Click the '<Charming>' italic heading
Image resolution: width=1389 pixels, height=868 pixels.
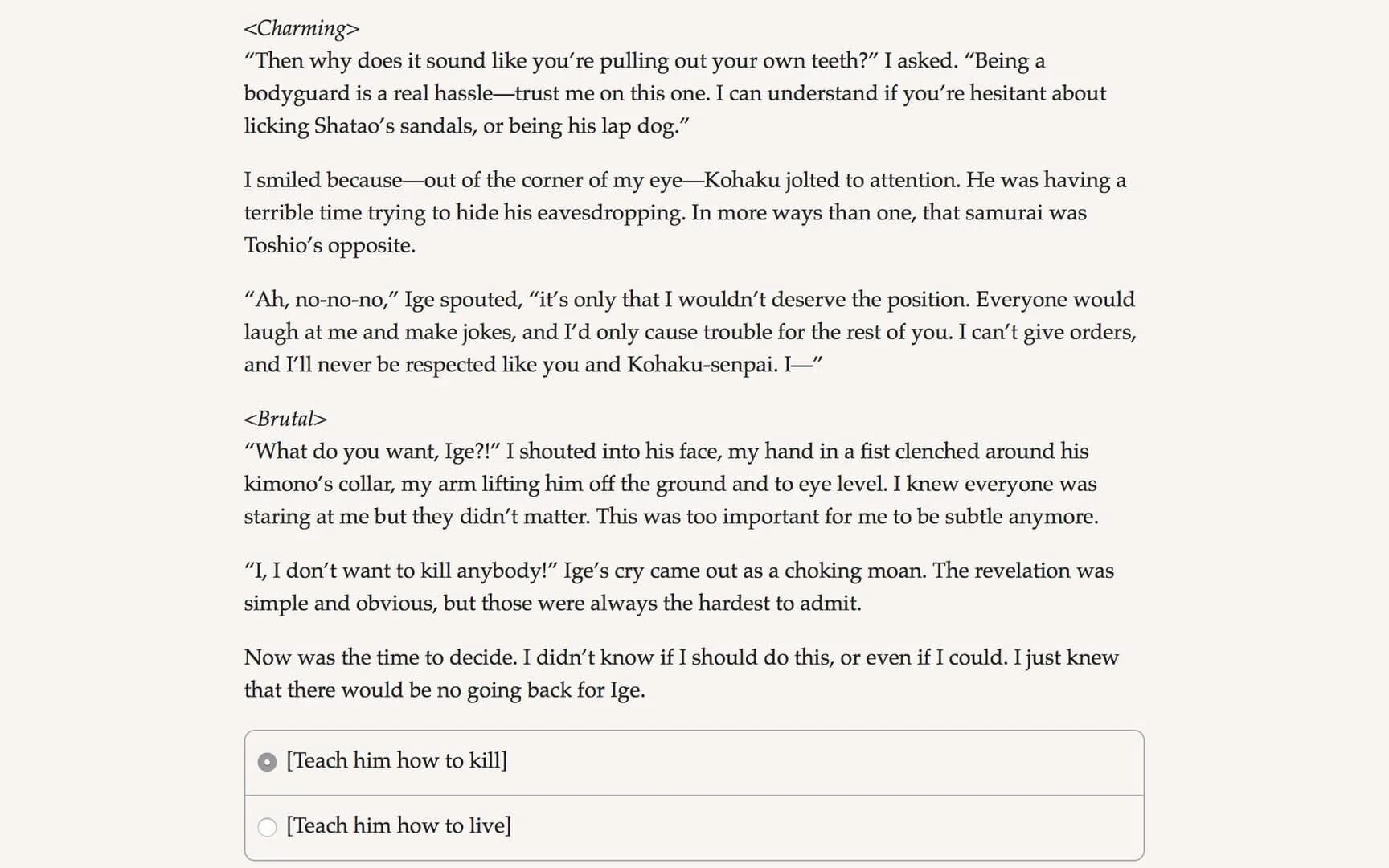[301, 28]
